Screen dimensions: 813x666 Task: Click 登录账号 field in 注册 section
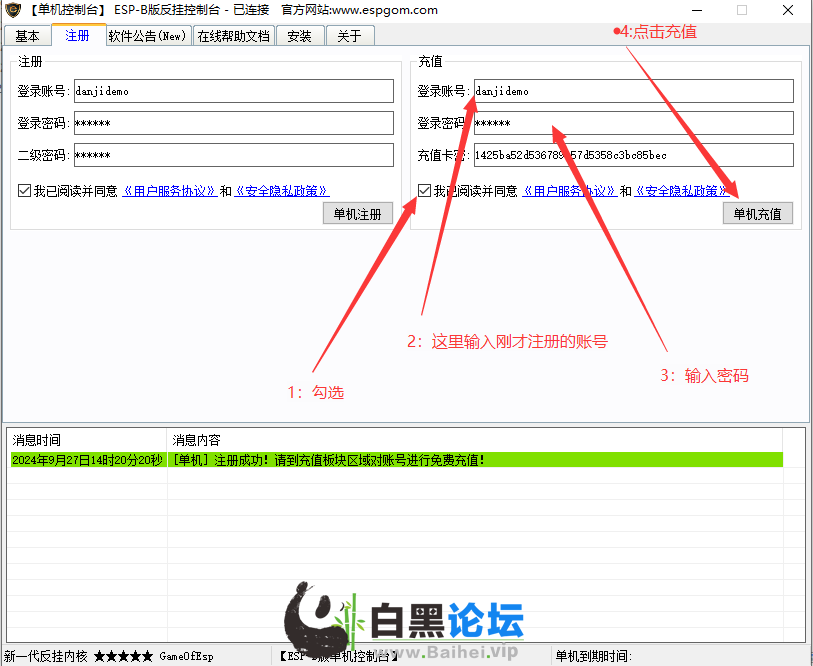click(x=234, y=91)
